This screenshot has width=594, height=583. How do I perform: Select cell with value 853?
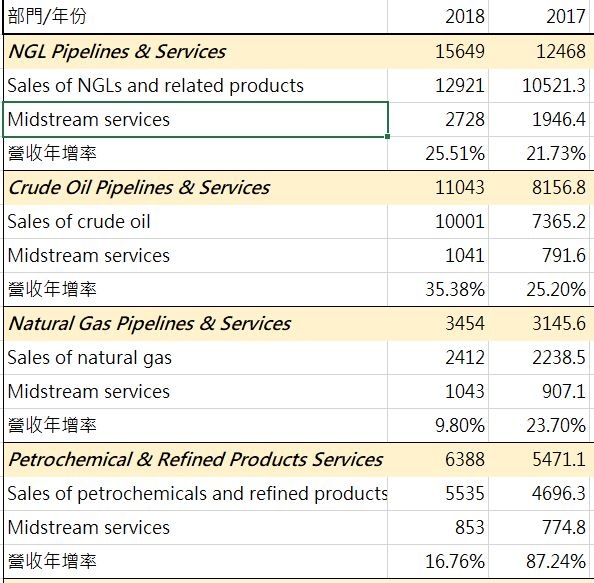(438, 527)
